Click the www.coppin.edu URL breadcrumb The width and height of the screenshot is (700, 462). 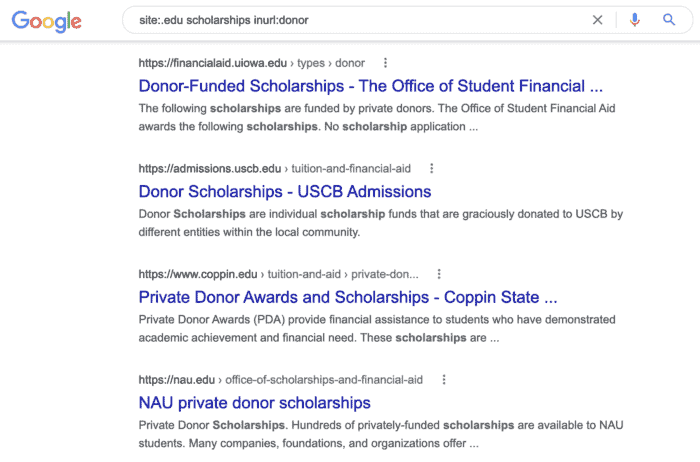tap(279, 274)
